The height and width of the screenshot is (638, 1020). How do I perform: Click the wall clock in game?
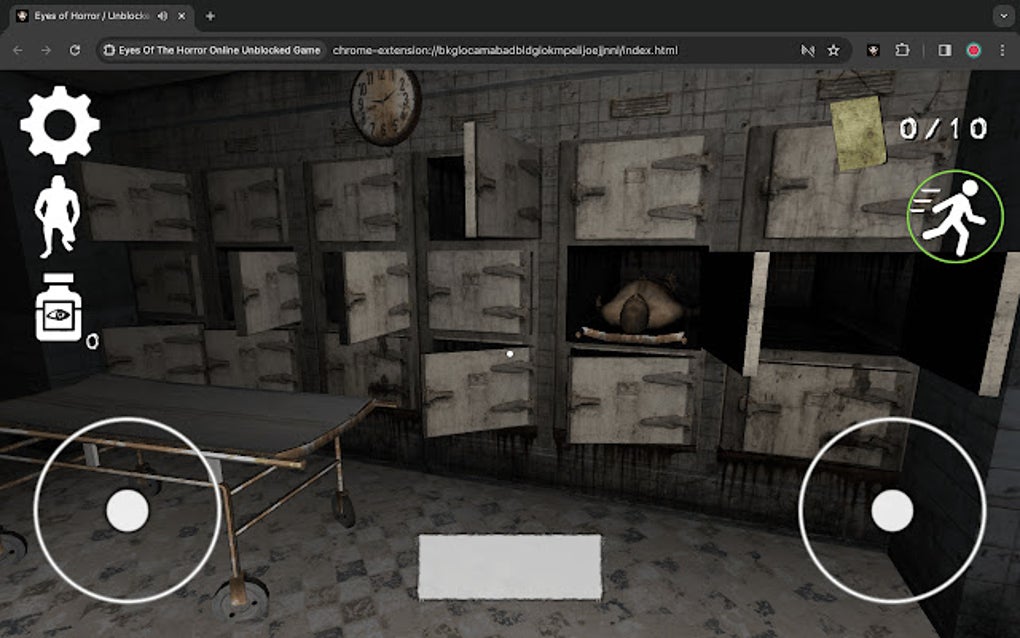click(x=386, y=106)
